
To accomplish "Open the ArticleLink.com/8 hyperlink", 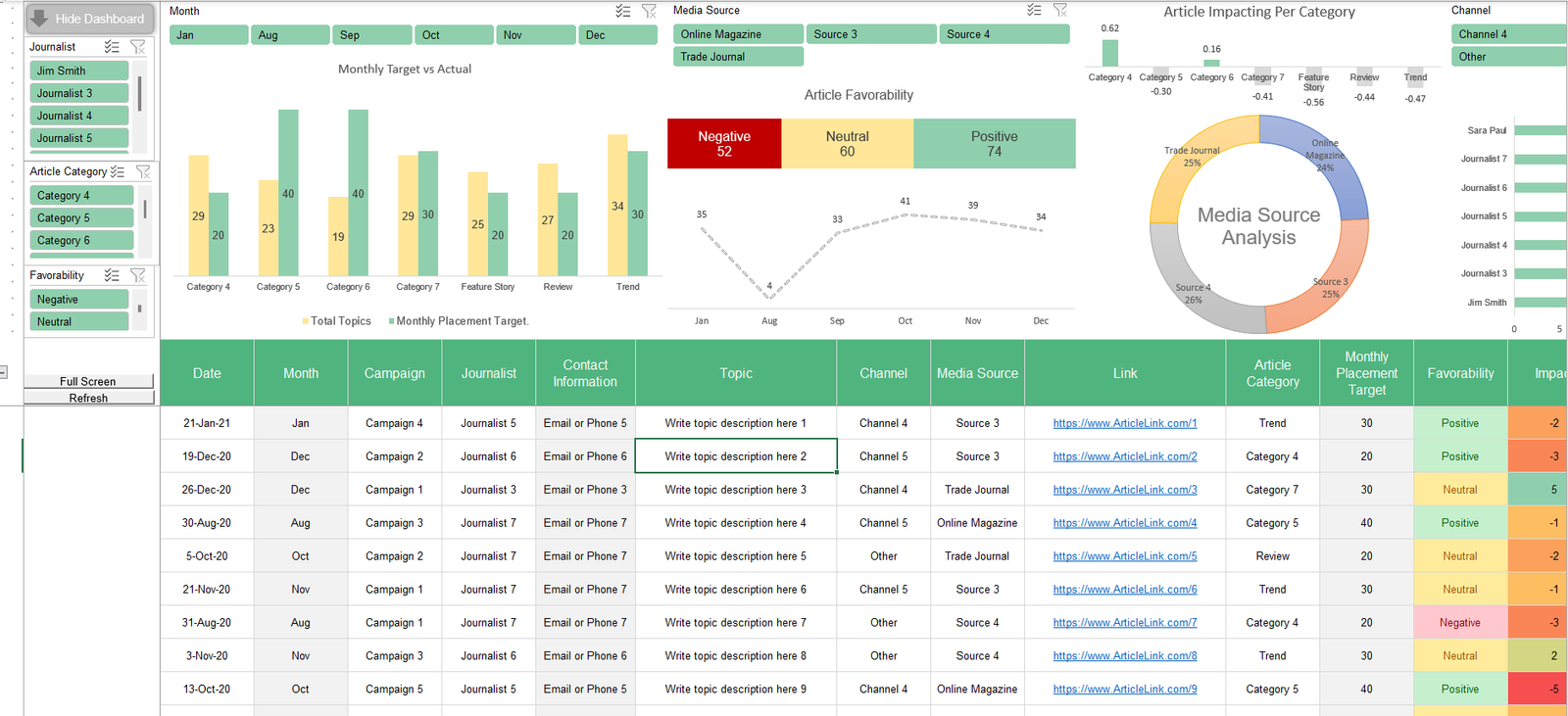I will [1125, 656].
